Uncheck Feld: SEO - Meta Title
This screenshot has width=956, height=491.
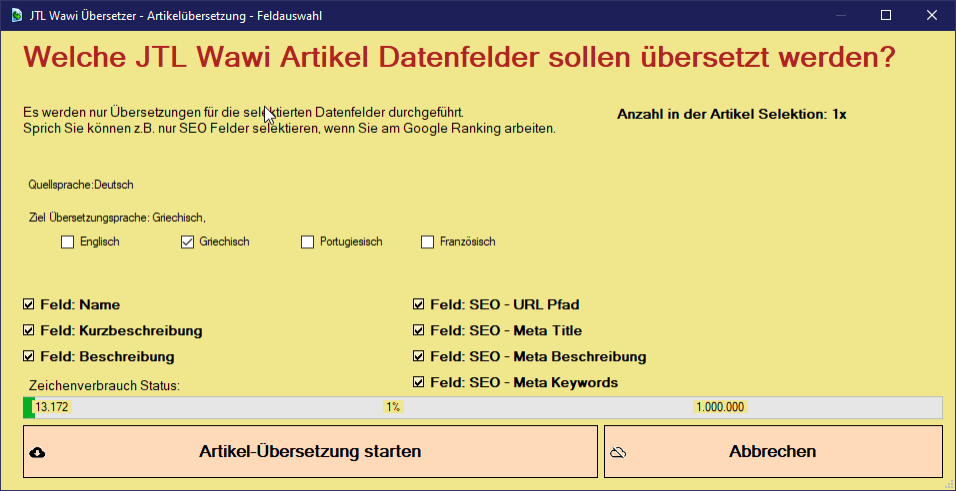418,331
